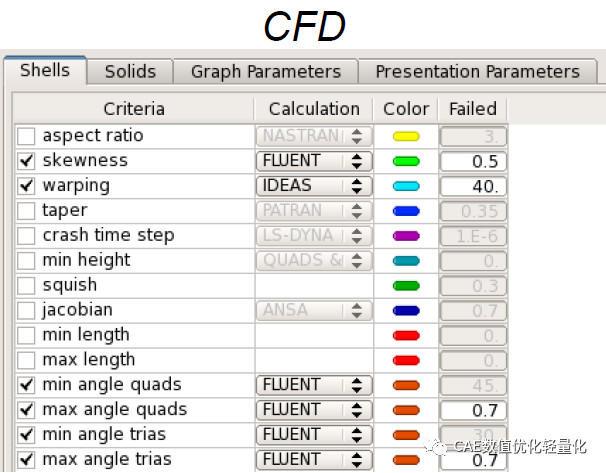Click the green skewness color indicator

point(406,161)
